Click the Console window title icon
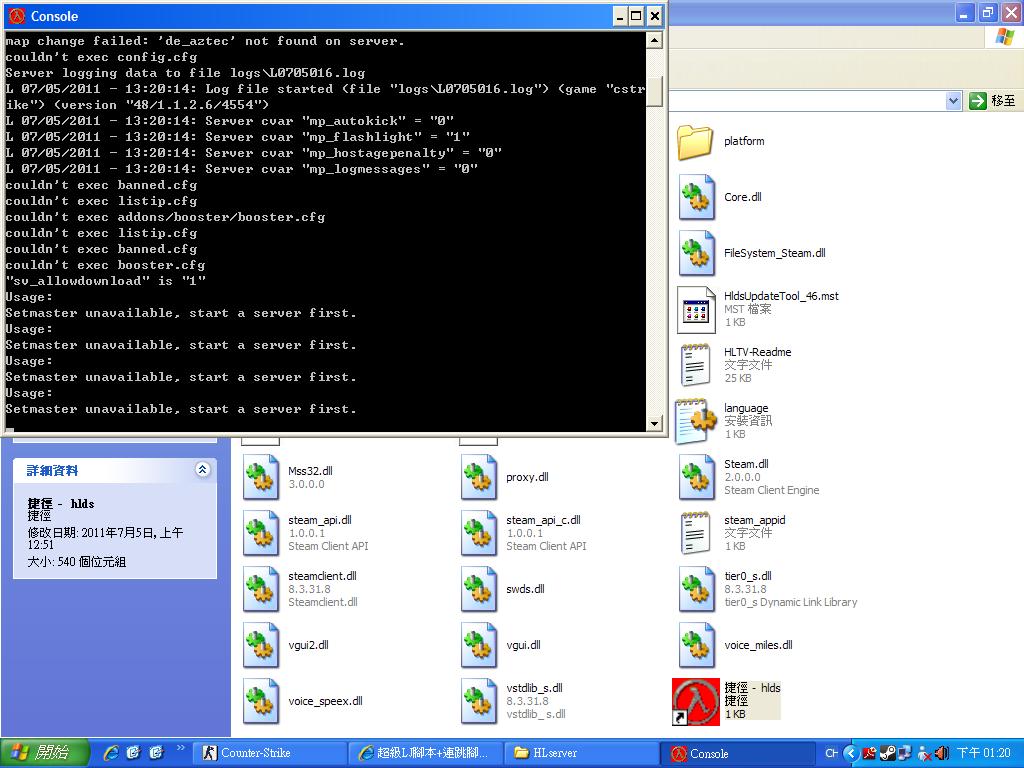1024x768 pixels. [18, 16]
